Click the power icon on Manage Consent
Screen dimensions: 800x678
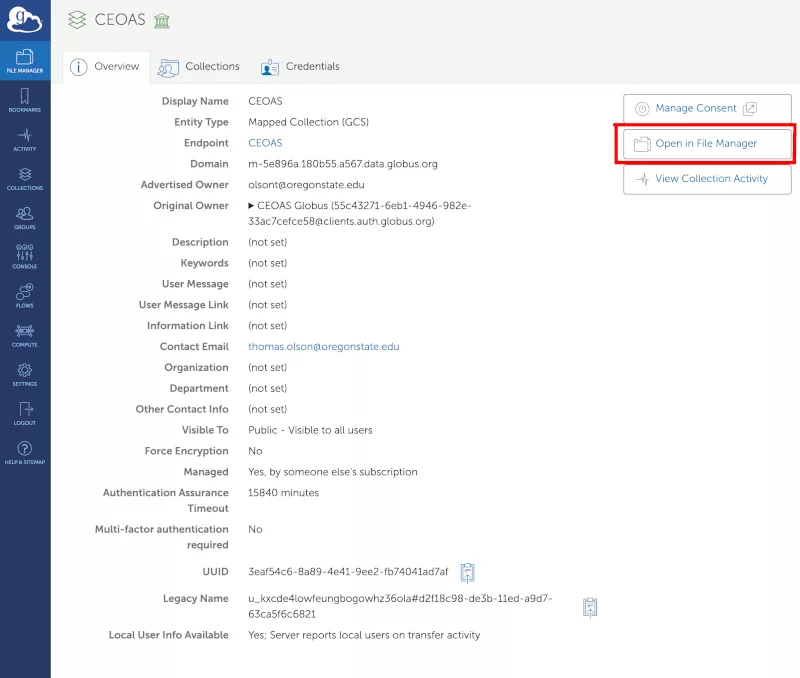tap(642, 109)
